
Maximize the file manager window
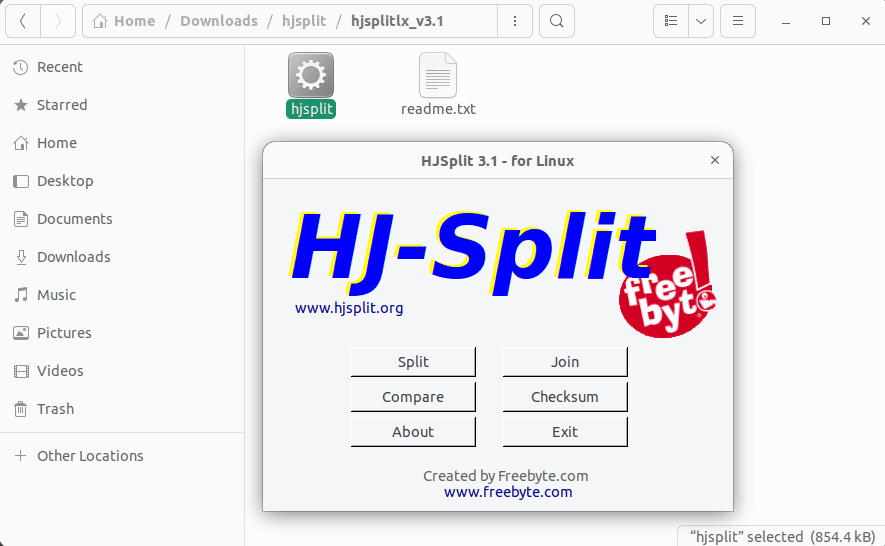point(826,21)
